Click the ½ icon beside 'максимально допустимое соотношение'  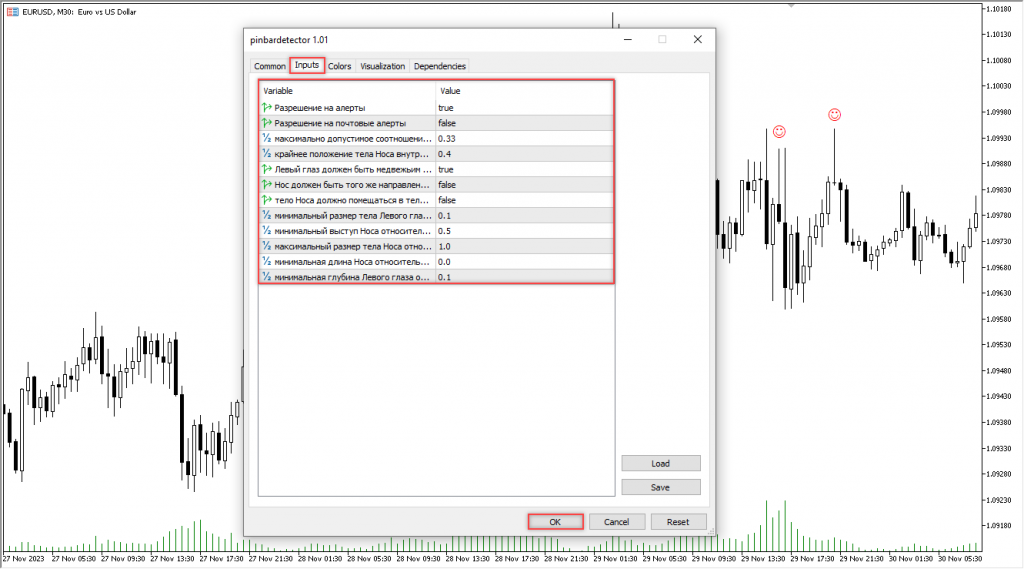coord(267,138)
